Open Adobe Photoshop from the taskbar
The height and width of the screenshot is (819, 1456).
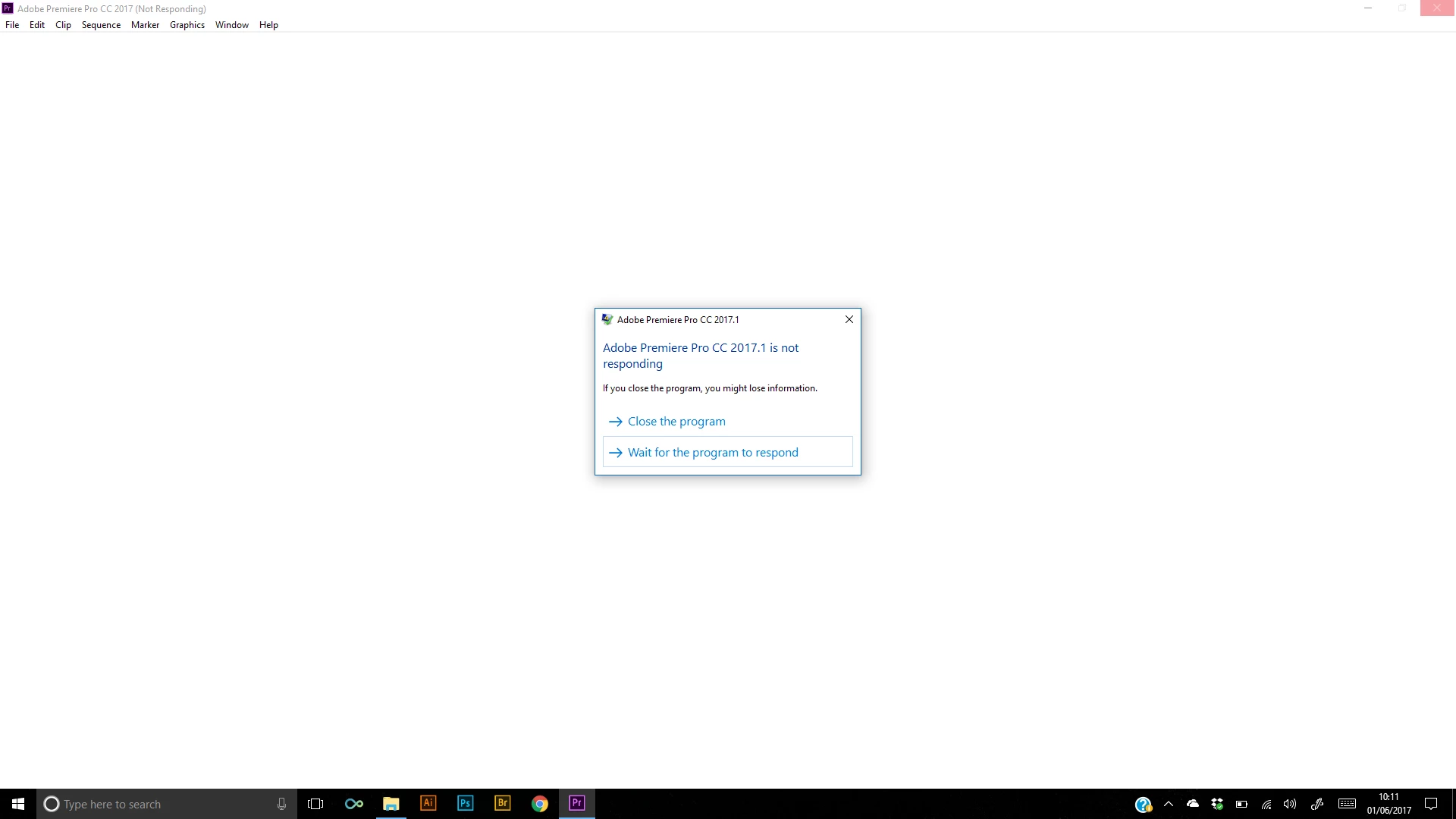pos(465,803)
